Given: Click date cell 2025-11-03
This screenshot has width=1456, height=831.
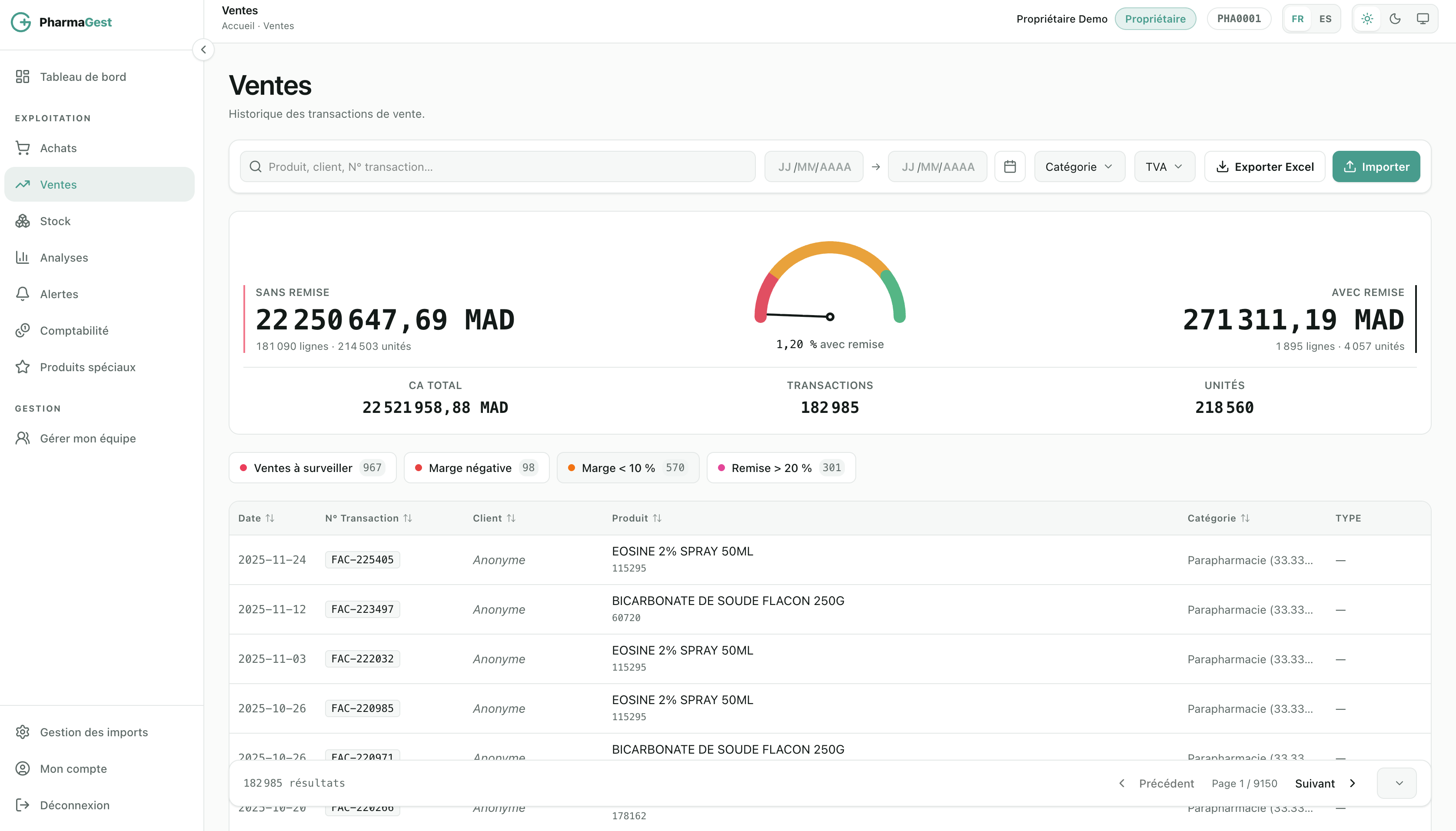Looking at the screenshot, I should pos(272,659).
